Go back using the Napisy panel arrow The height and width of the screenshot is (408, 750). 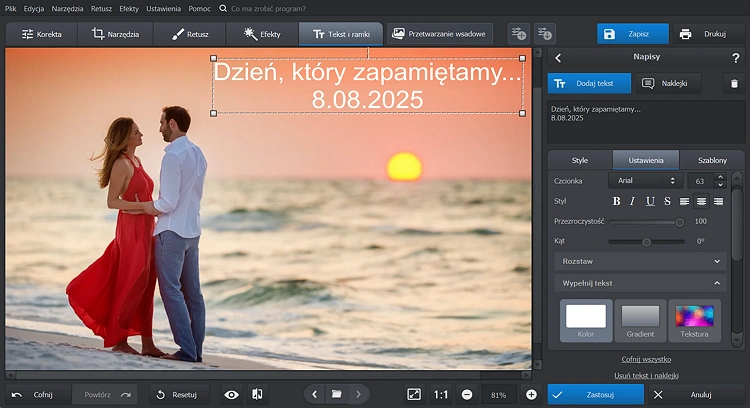(558, 58)
